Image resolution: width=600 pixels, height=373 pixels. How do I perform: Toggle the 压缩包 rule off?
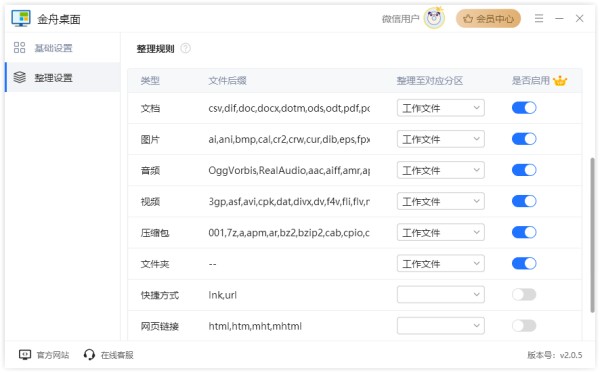click(x=524, y=232)
